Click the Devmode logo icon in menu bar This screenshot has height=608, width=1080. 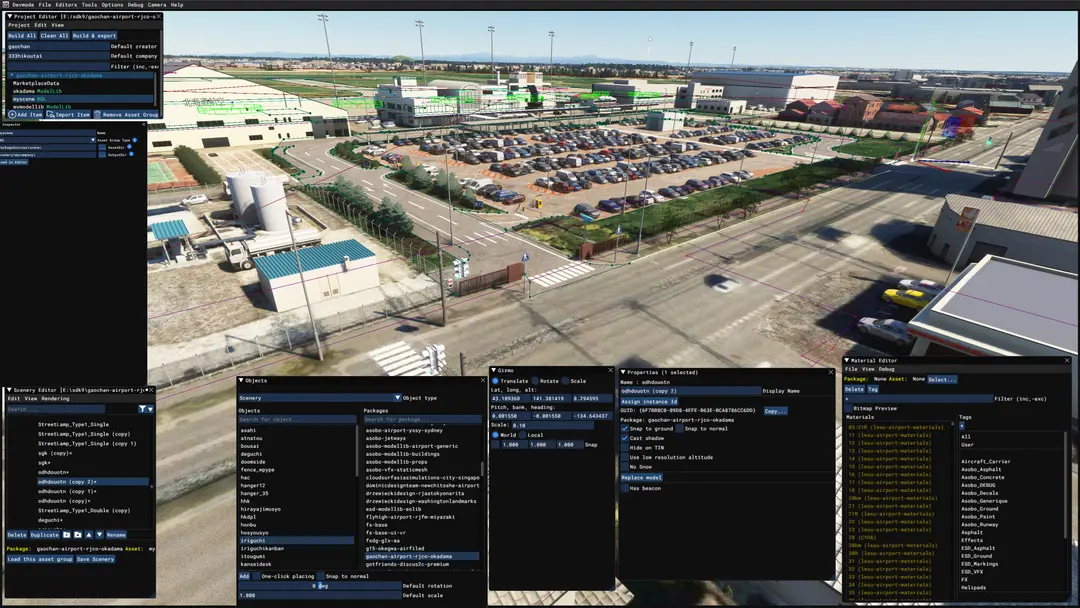click(6, 4)
